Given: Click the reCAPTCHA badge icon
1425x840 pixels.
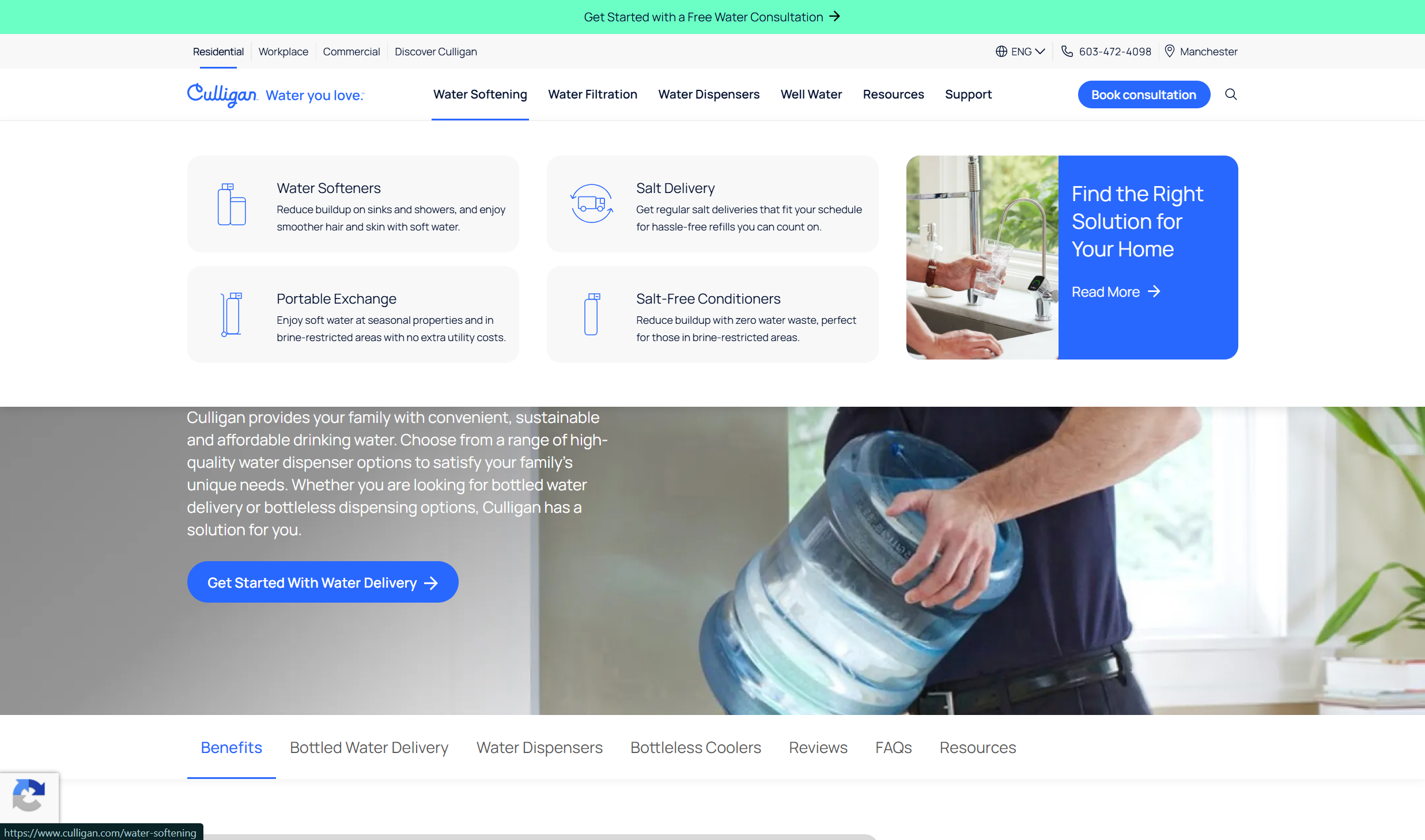Looking at the screenshot, I should click(x=29, y=796).
